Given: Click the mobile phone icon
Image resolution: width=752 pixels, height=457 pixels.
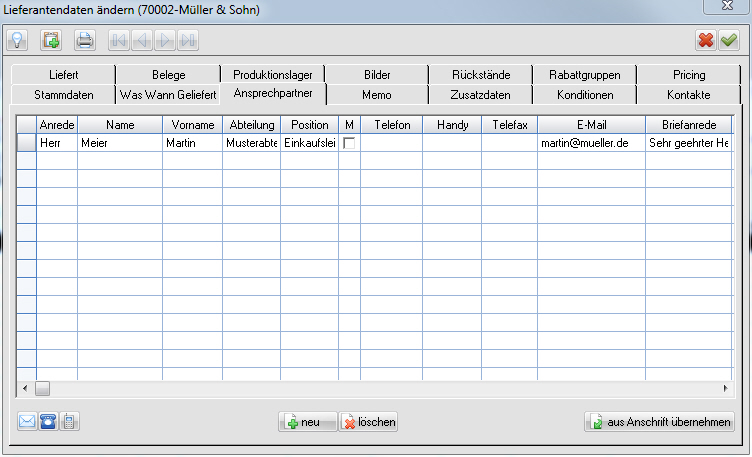Looking at the screenshot, I should click(x=69, y=422).
